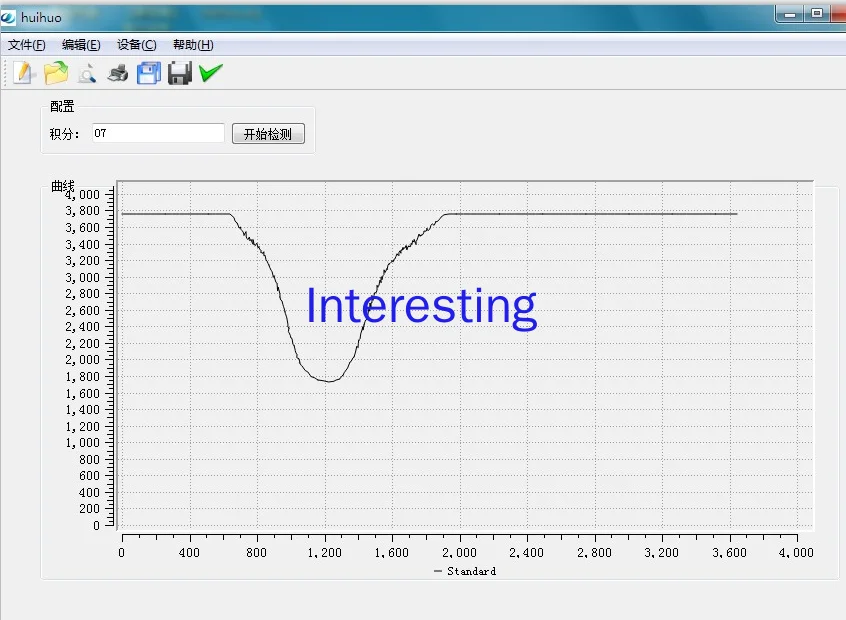Viewport: 846px width, 620px height.
Task: Click the printer icon to print
Action: click(118, 73)
